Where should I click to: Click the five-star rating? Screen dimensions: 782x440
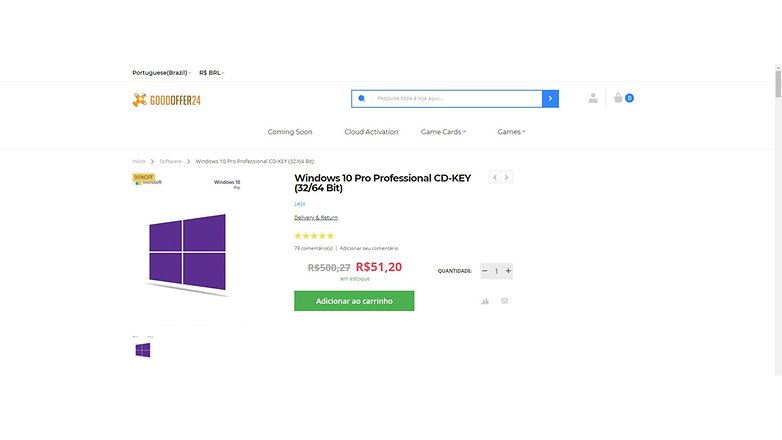(314, 235)
